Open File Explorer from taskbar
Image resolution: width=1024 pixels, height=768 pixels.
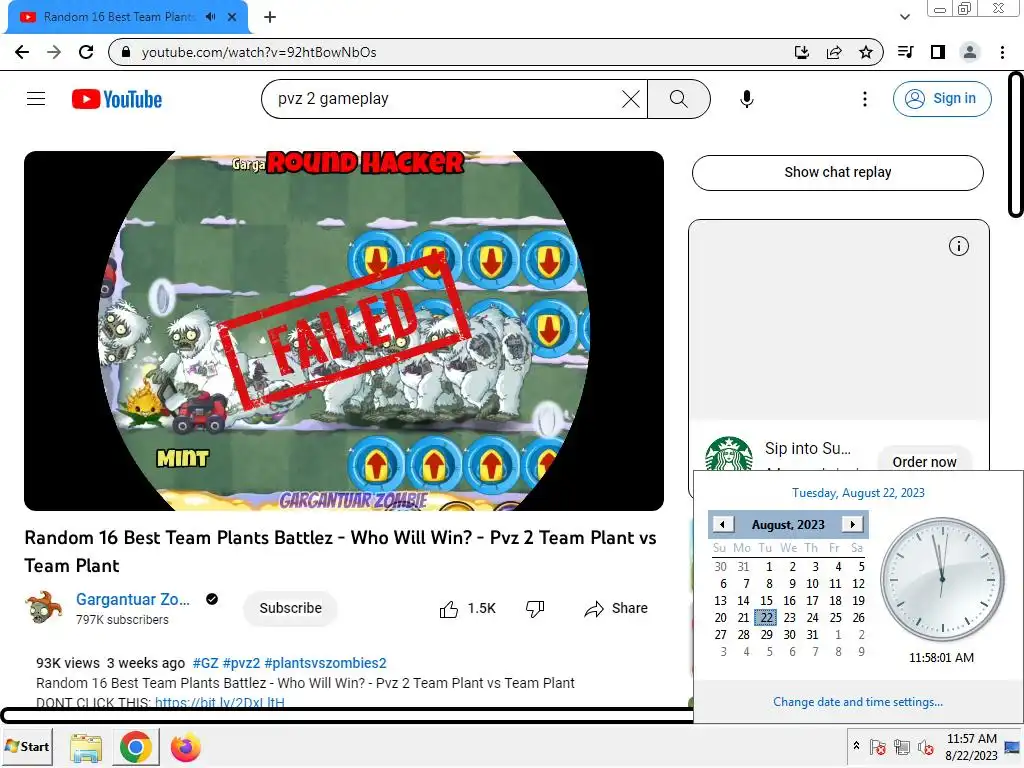[x=86, y=748]
